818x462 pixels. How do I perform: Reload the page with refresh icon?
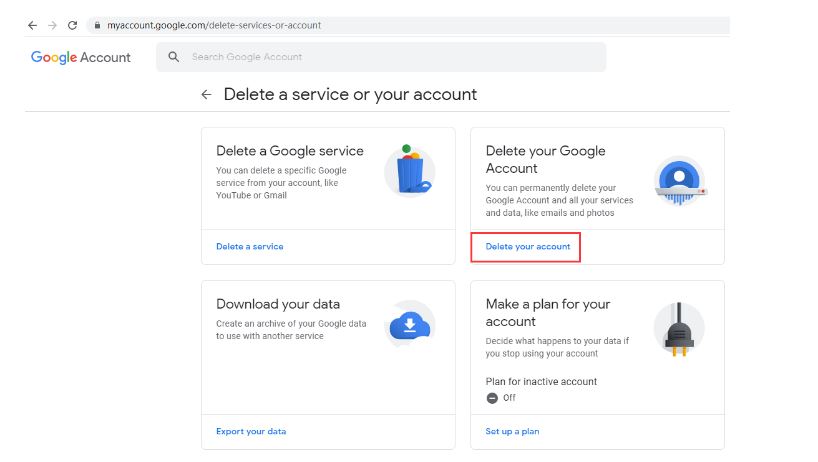[x=72, y=25]
